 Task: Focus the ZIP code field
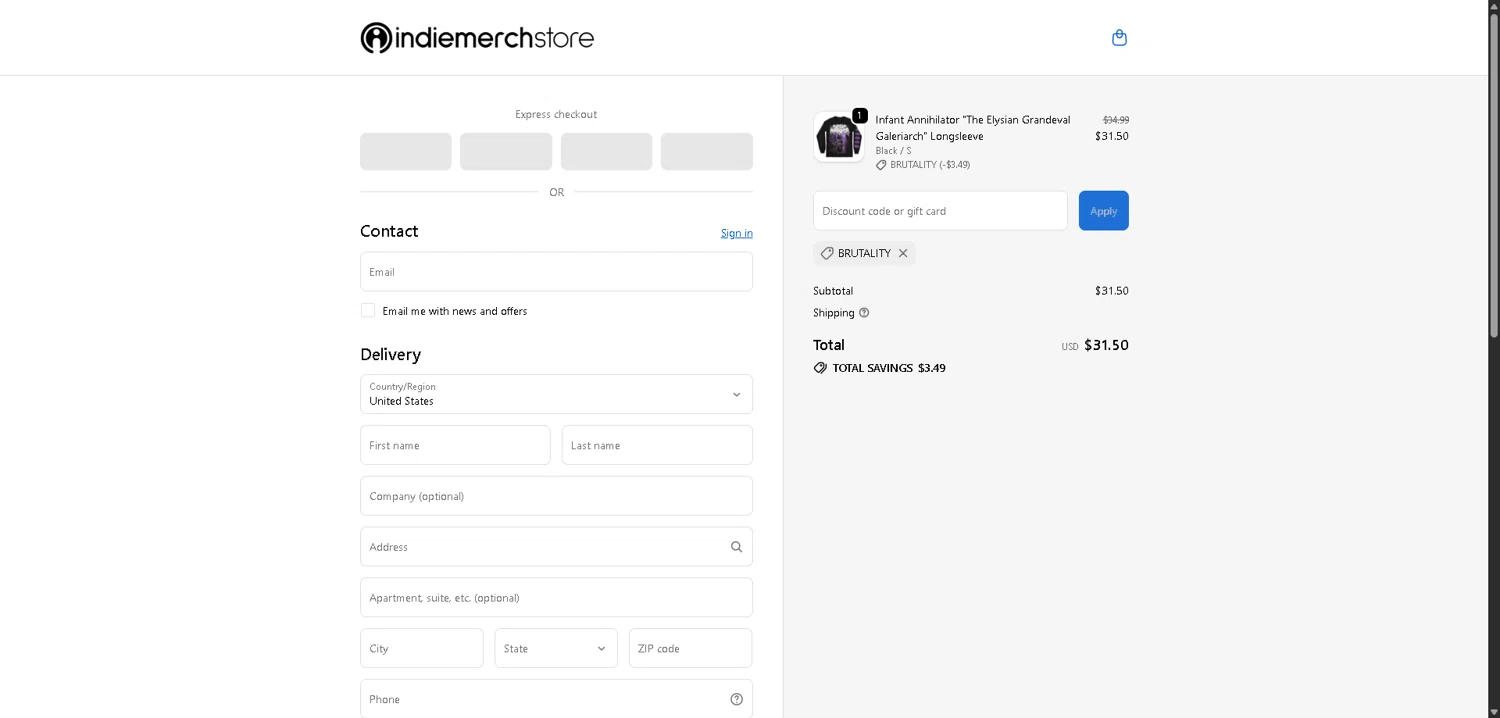[x=691, y=648]
